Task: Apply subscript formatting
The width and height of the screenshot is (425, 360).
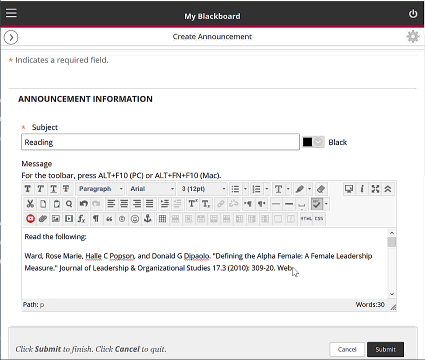Action: (206, 204)
